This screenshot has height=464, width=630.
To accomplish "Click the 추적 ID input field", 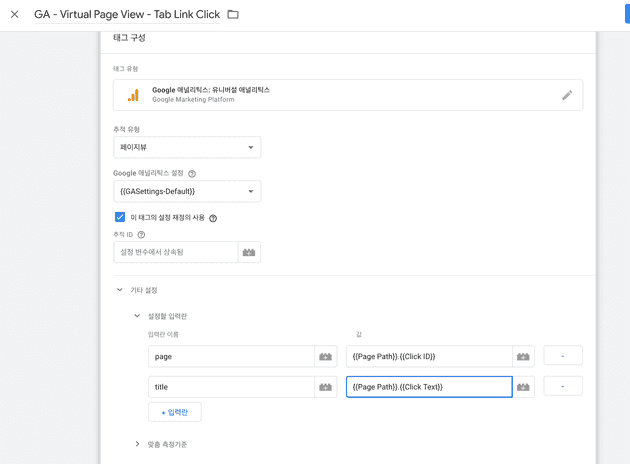I will (x=176, y=252).
